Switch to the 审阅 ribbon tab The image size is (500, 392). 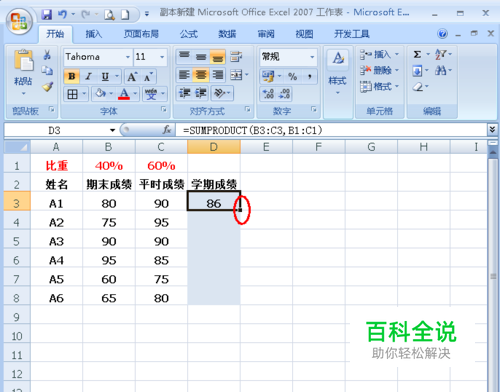[266, 34]
